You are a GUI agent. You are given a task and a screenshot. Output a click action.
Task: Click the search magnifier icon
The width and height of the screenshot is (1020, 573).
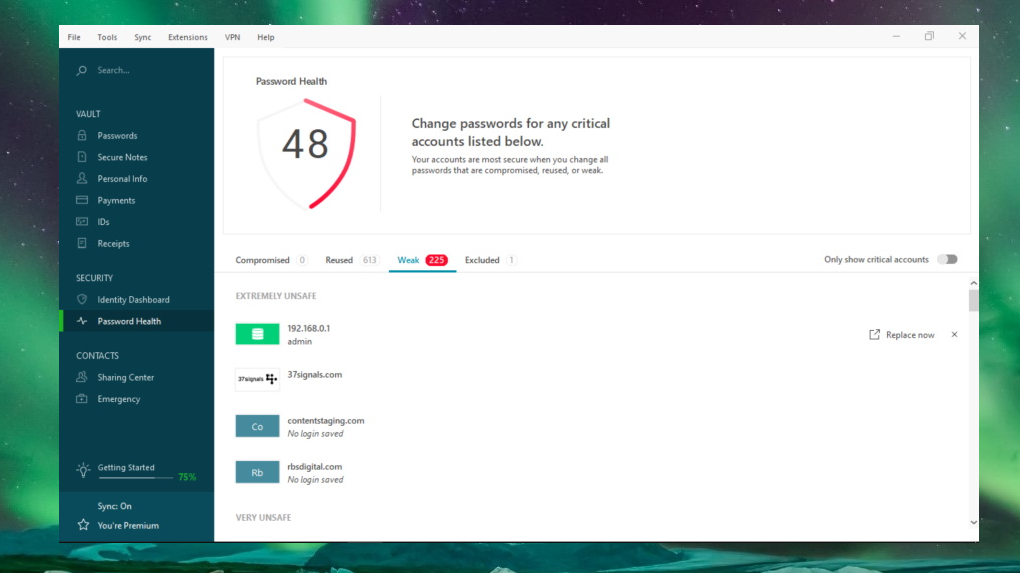click(81, 70)
